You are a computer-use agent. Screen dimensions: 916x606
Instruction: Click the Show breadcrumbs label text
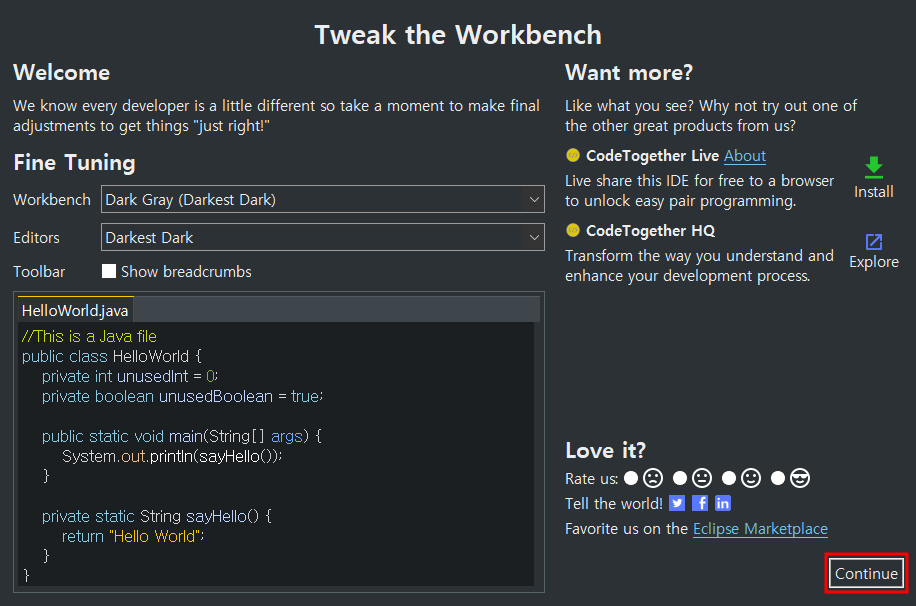pyautogui.click(x=186, y=272)
